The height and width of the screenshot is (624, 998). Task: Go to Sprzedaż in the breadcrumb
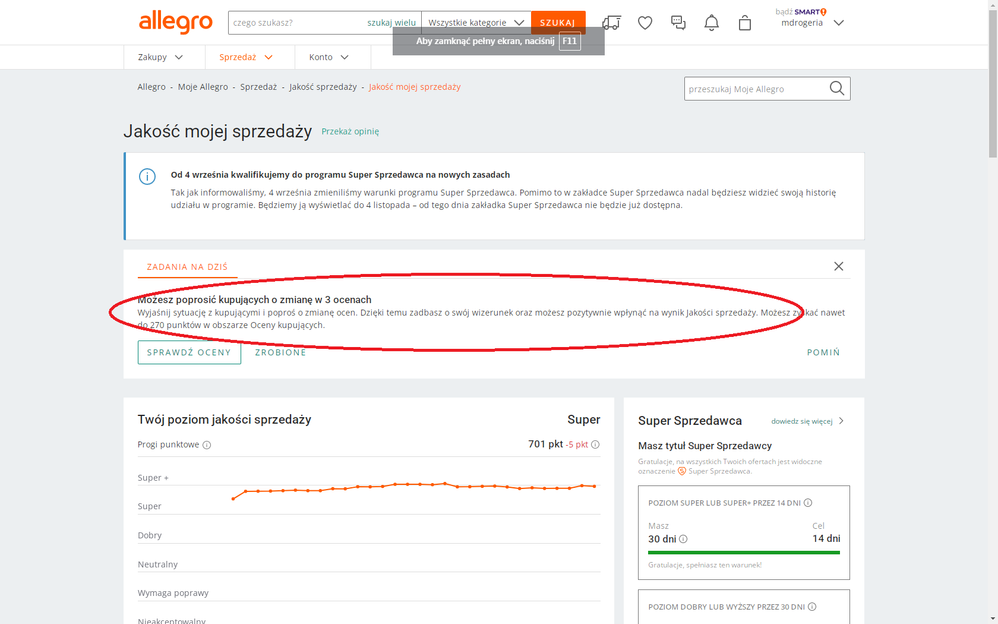(x=258, y=87)
